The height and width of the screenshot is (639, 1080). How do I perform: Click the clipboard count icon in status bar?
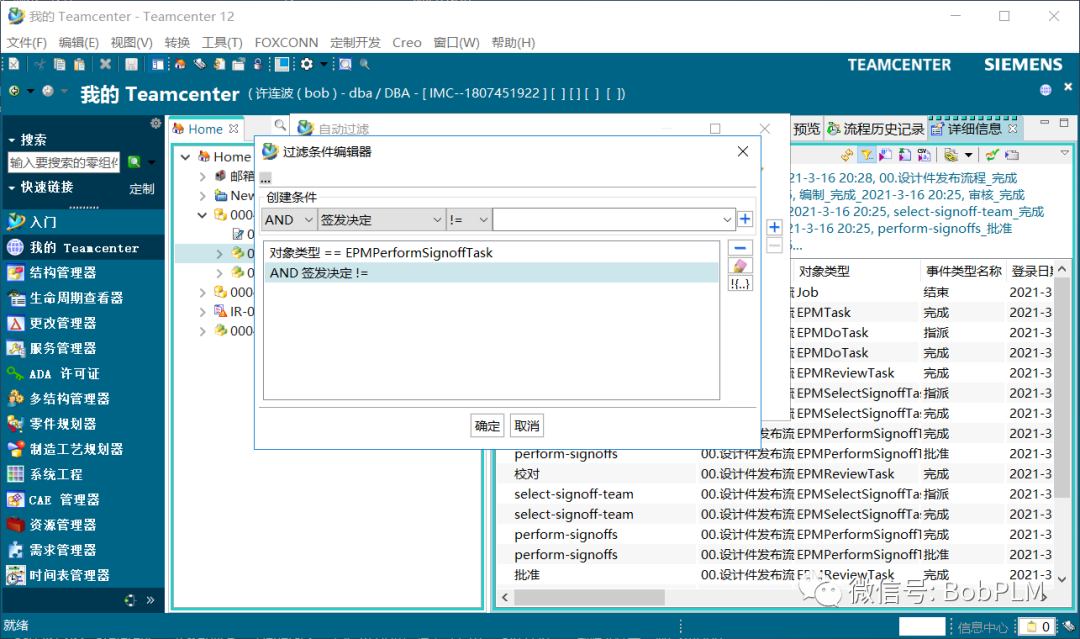point(1037,627)
